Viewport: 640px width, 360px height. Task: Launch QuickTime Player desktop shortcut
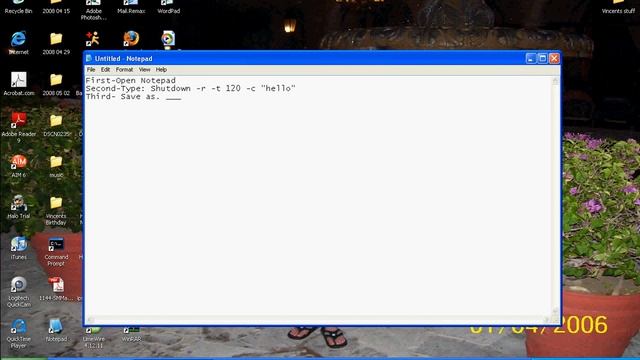[18, 333]
